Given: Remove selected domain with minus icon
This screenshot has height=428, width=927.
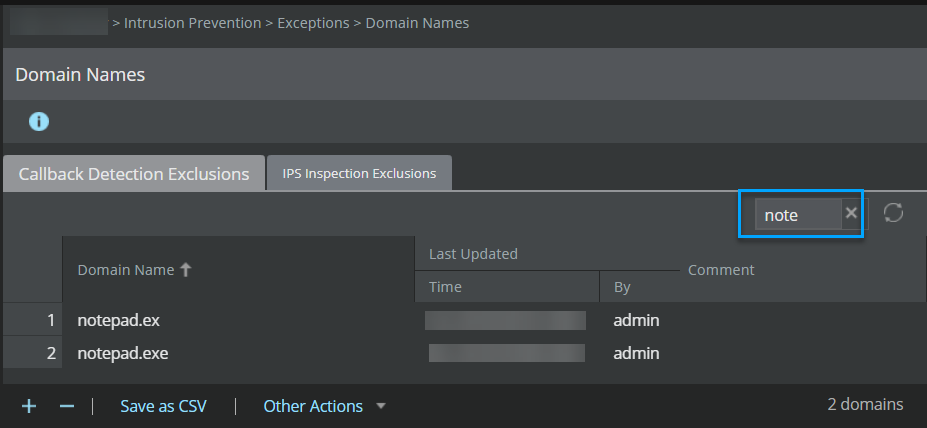Looking at the screenshot, I should pos(67,406).
